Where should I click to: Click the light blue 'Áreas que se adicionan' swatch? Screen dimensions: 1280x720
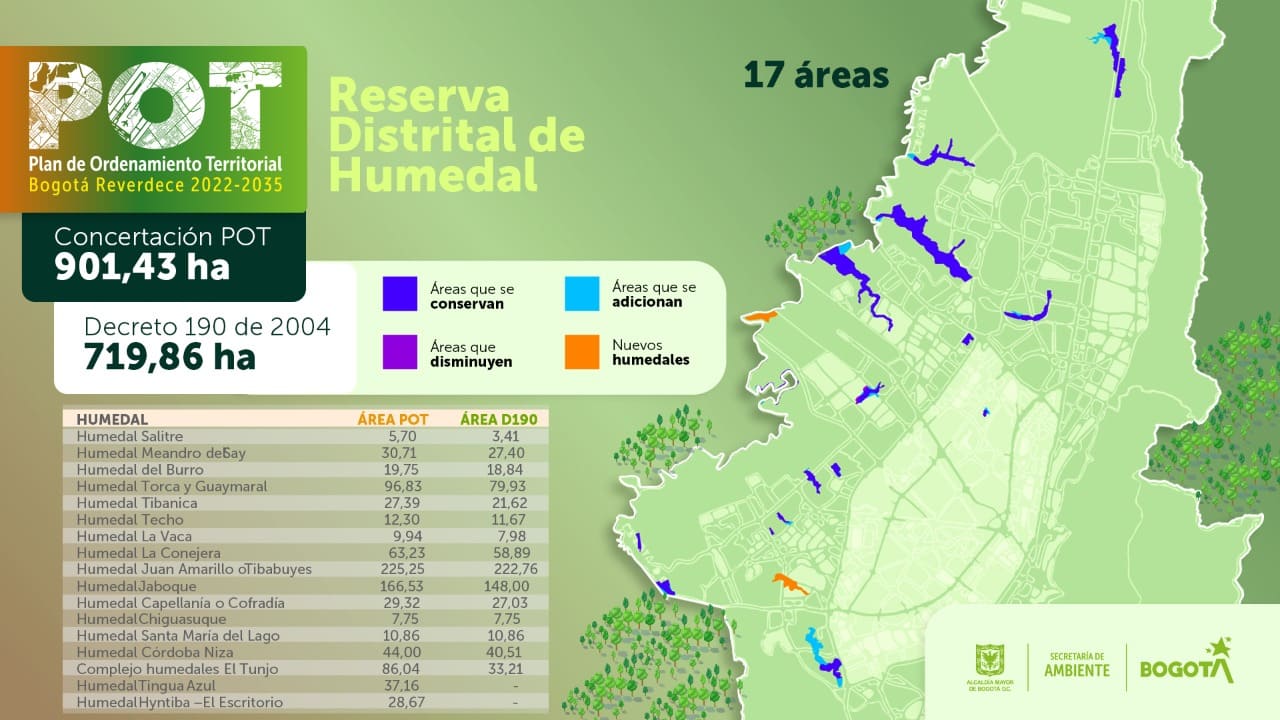coord(581,294)
